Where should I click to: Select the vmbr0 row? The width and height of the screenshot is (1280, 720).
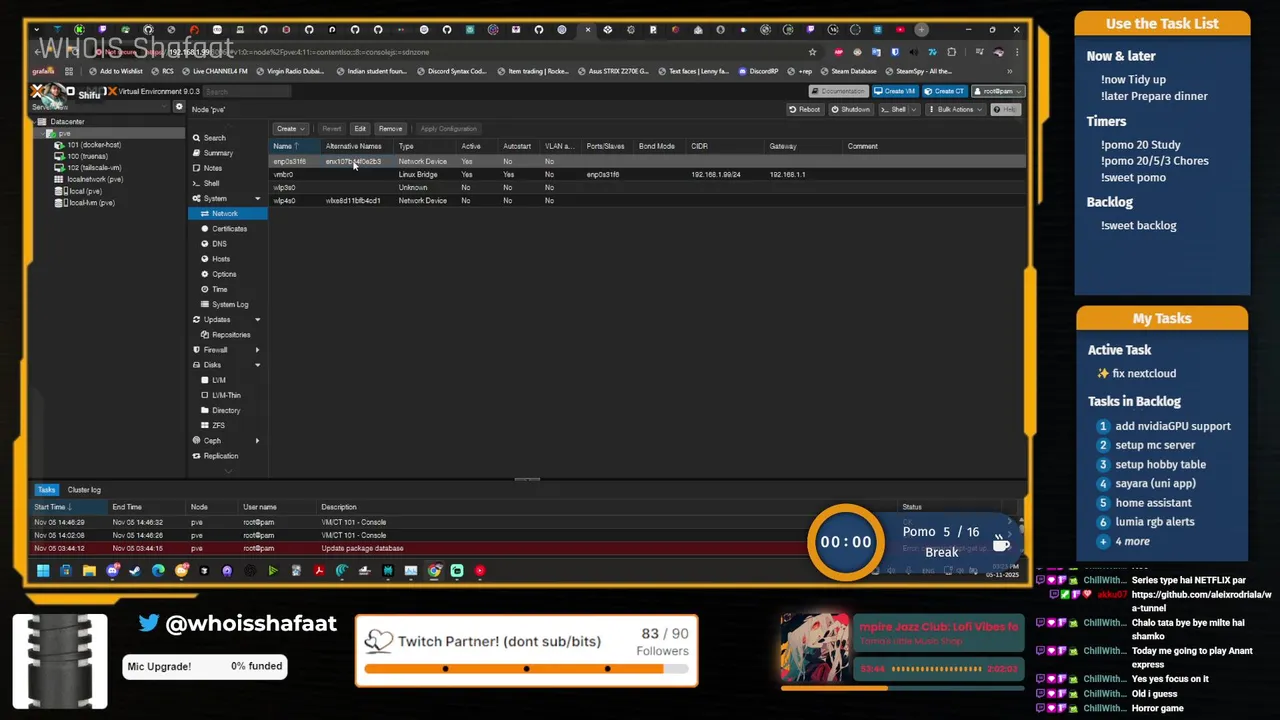[648, 175]
